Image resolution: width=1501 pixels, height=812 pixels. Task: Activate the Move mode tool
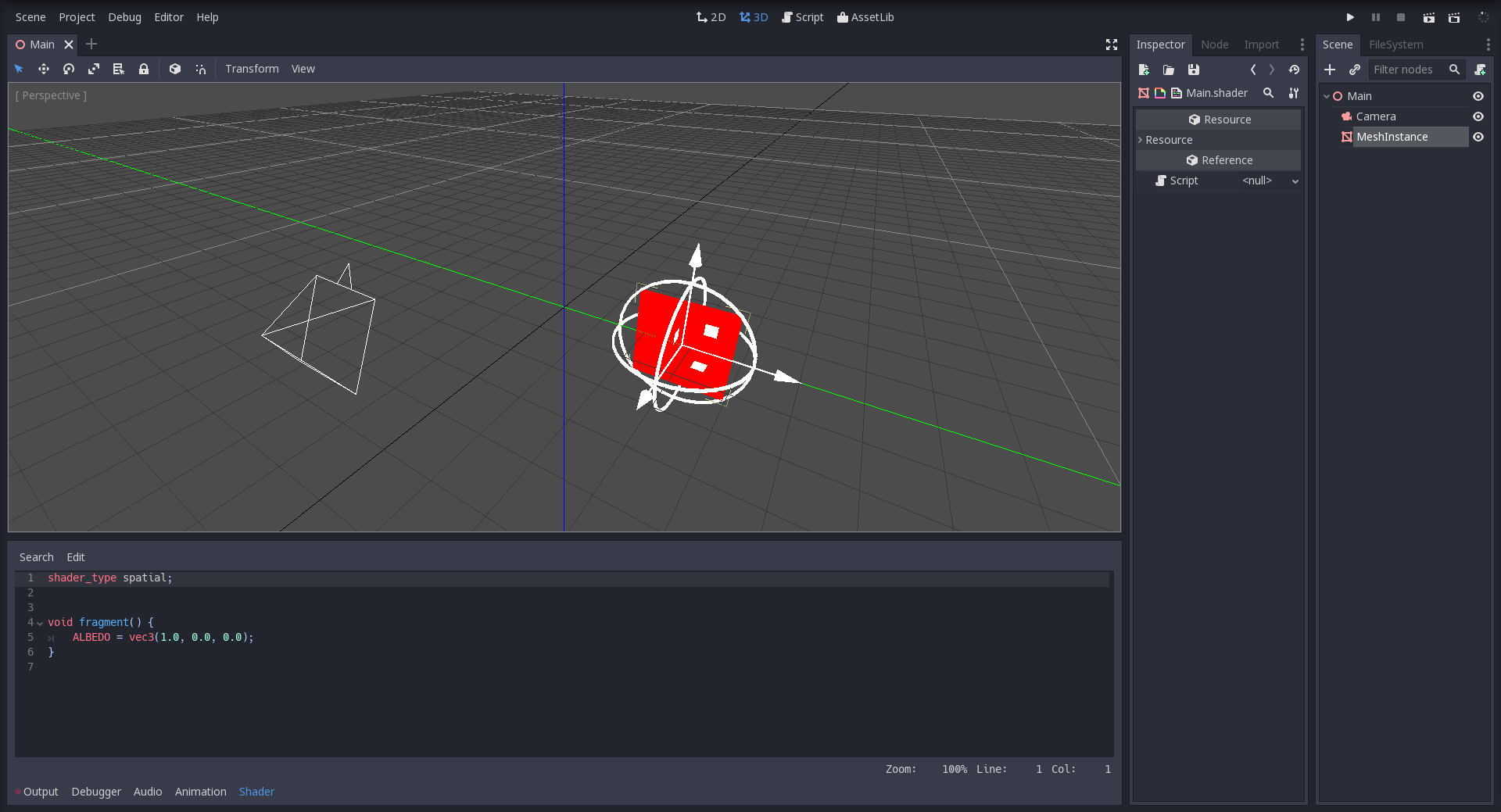44,69
